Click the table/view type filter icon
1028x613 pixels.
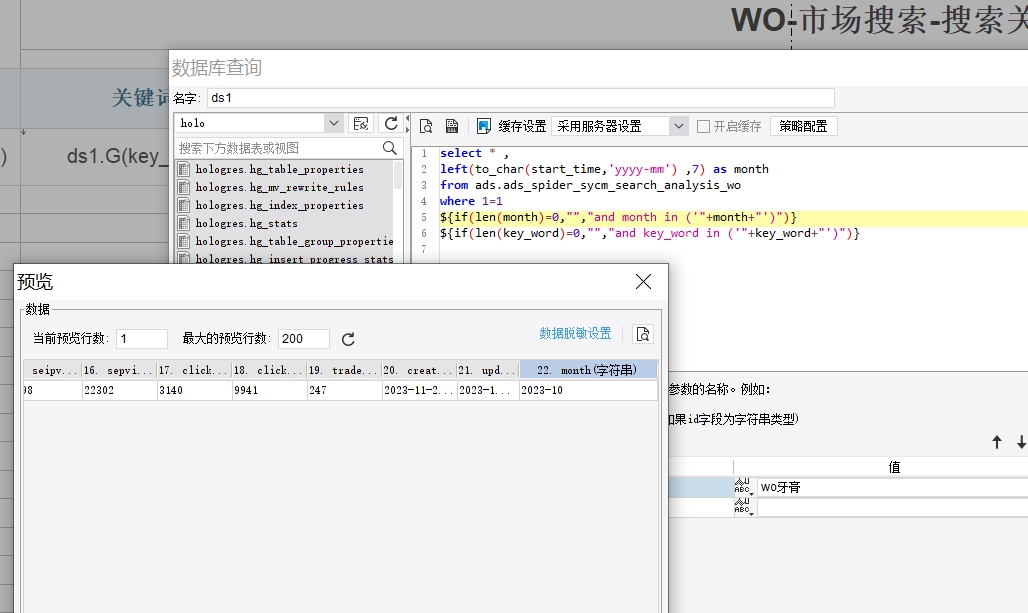[361, 123]
